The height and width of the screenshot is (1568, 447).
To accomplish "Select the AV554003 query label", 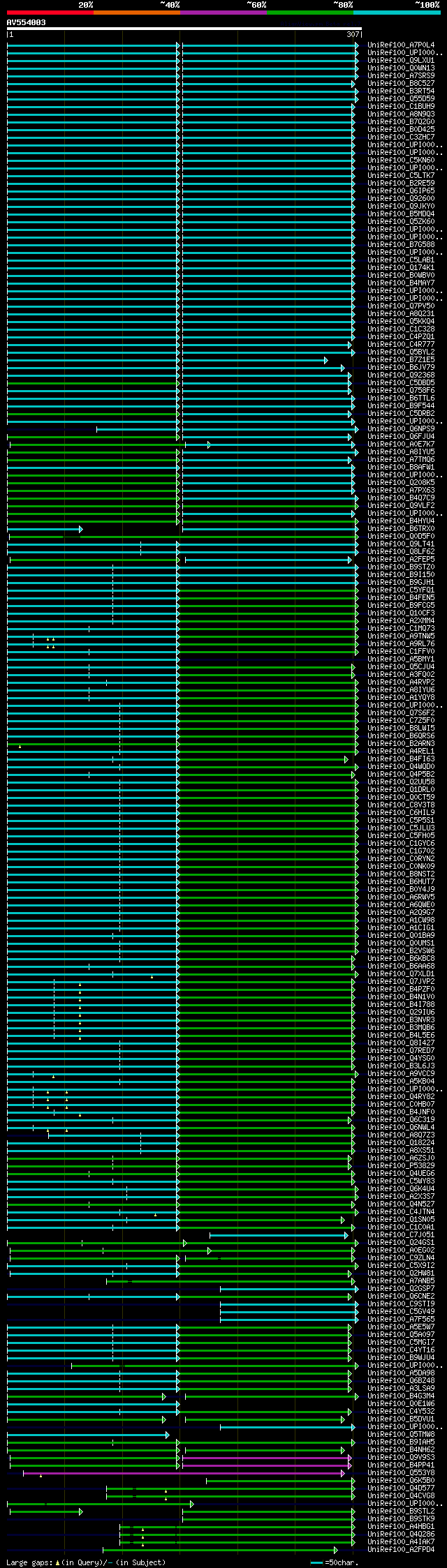I will click(27, 22).
